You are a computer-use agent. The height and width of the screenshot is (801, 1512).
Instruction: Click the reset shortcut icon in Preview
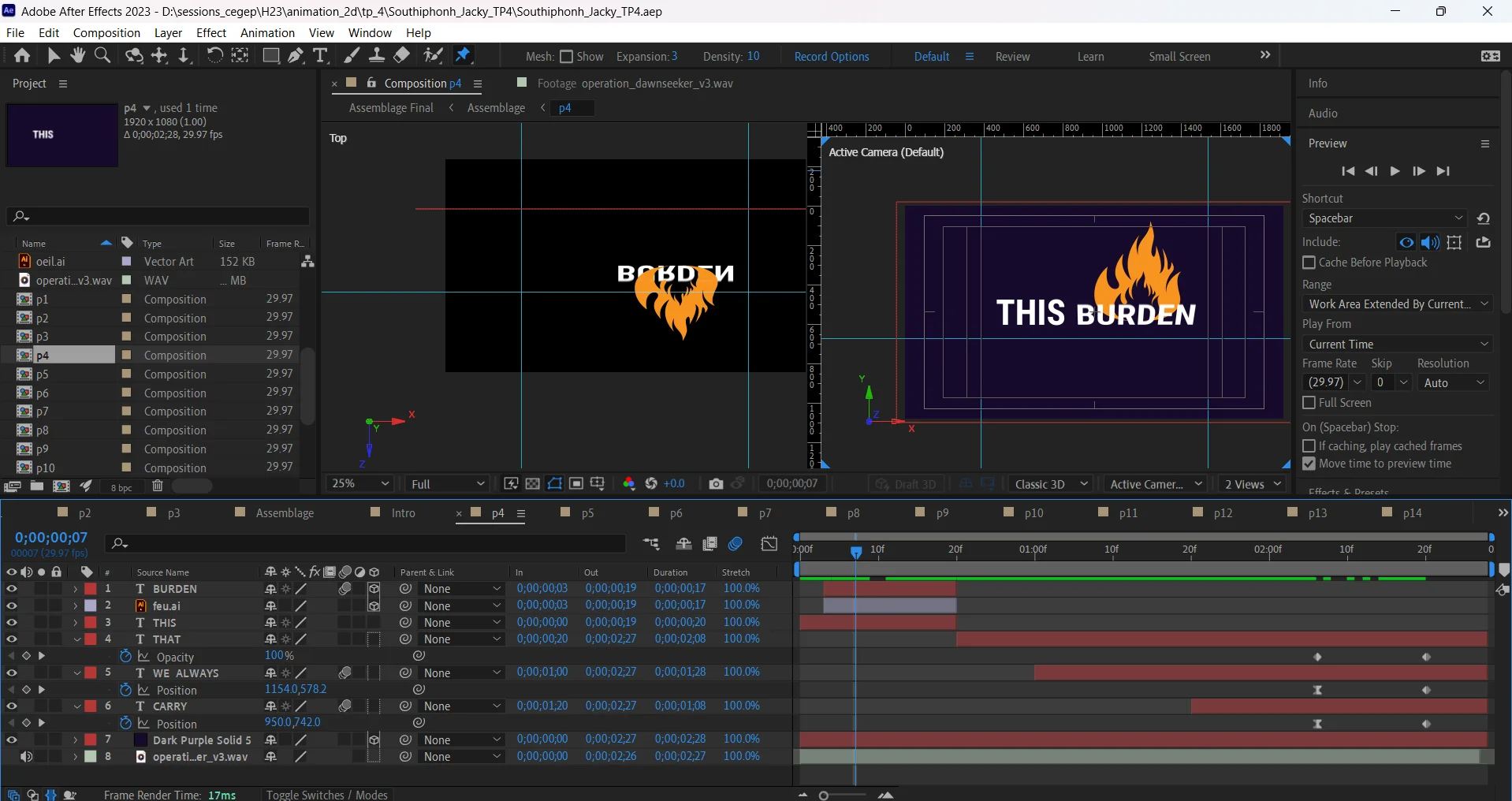(x=1484, y=218)
